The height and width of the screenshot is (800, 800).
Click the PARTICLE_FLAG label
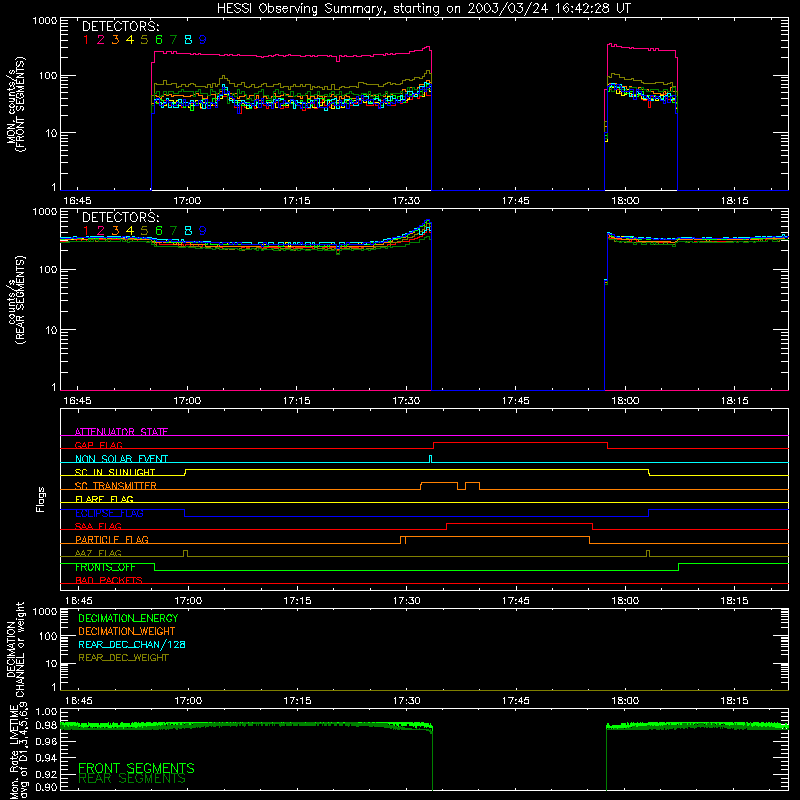[112, 539]
